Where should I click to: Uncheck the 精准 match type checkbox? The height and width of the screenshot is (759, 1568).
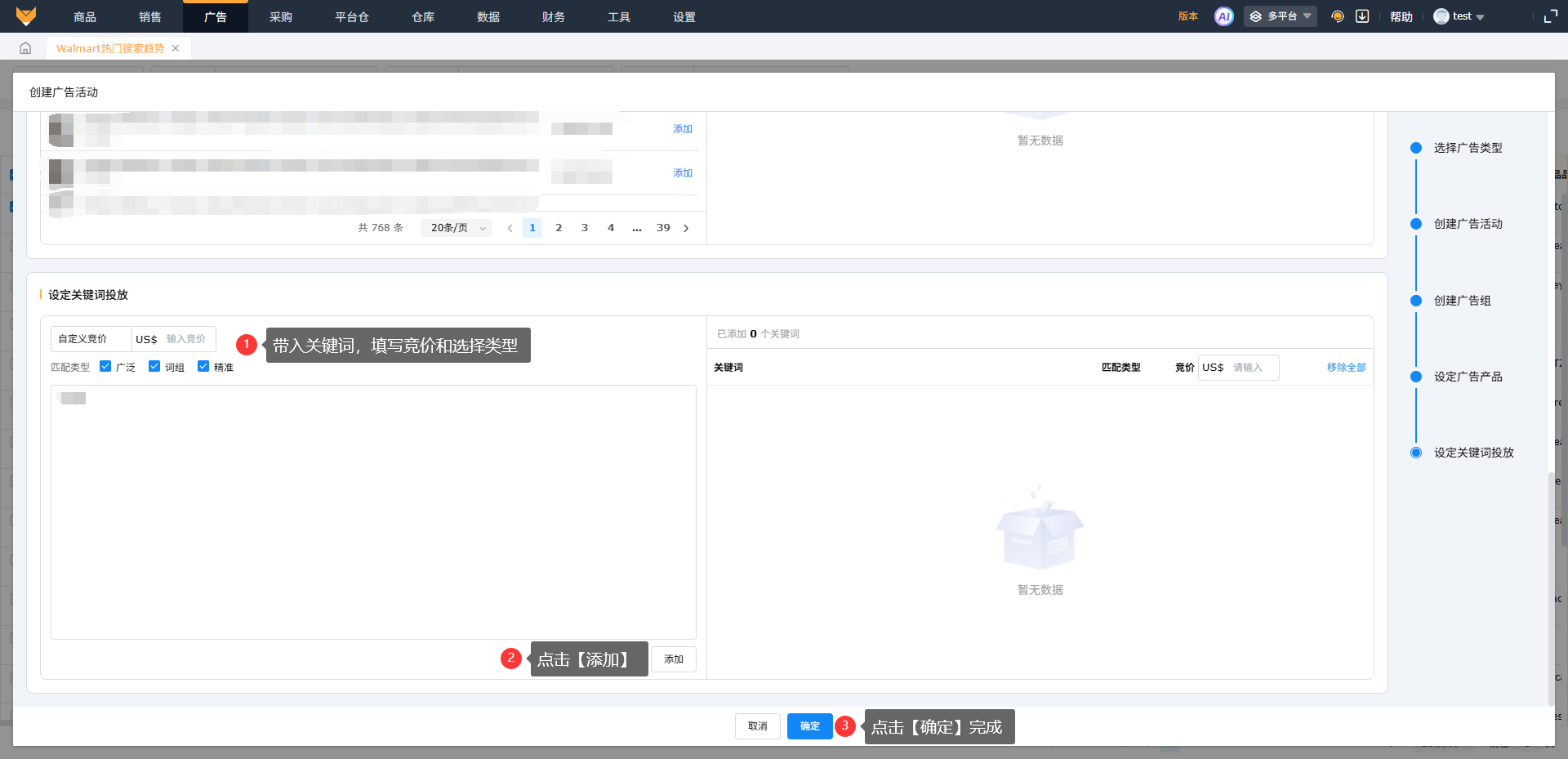coord(203,367)
